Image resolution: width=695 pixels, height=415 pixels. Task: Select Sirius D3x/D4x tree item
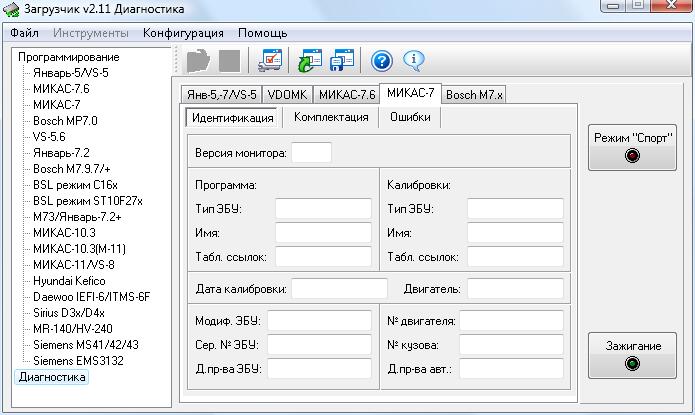(69, 313)
